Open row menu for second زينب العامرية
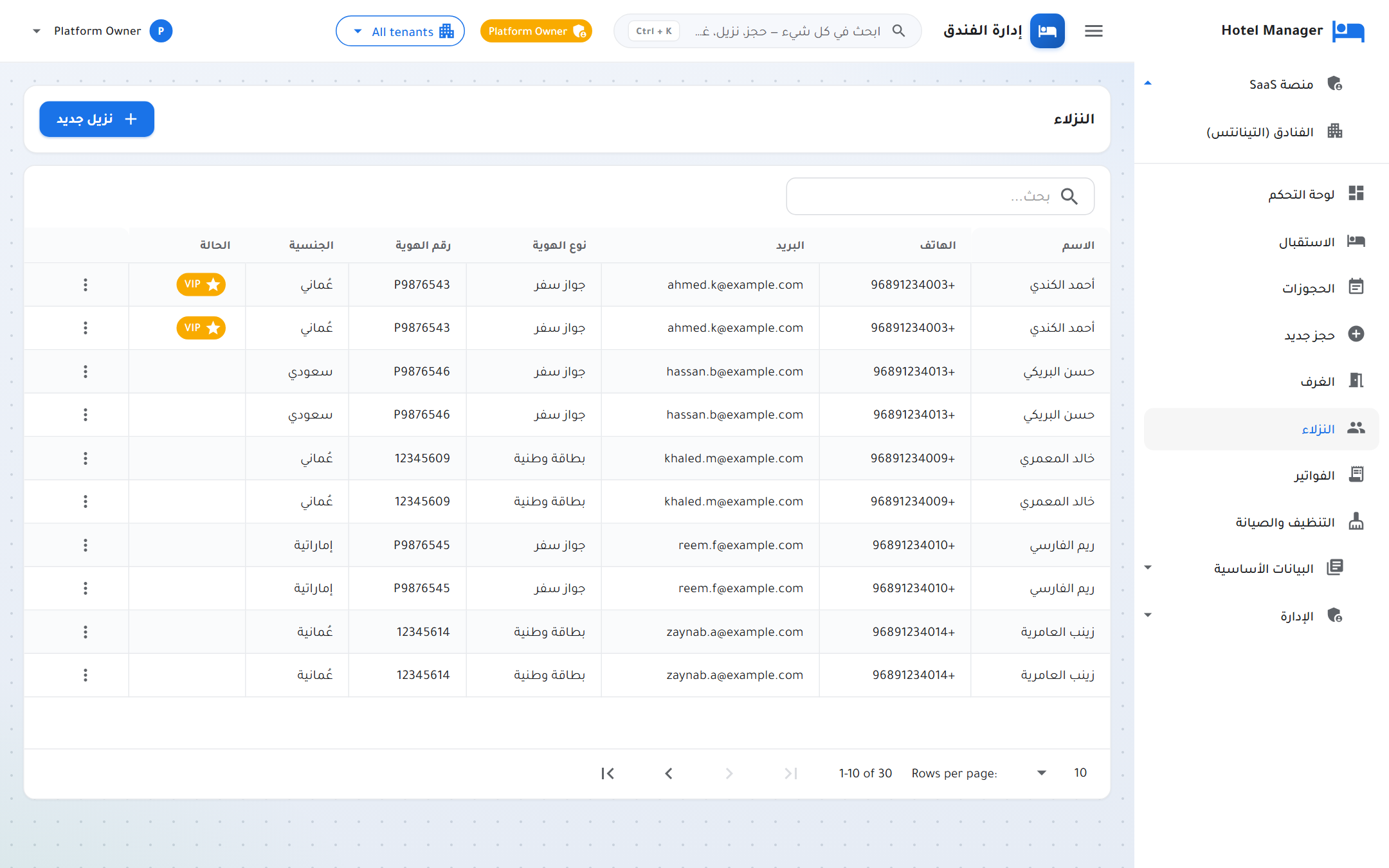The image size is (1389, 868). point(85,675)
